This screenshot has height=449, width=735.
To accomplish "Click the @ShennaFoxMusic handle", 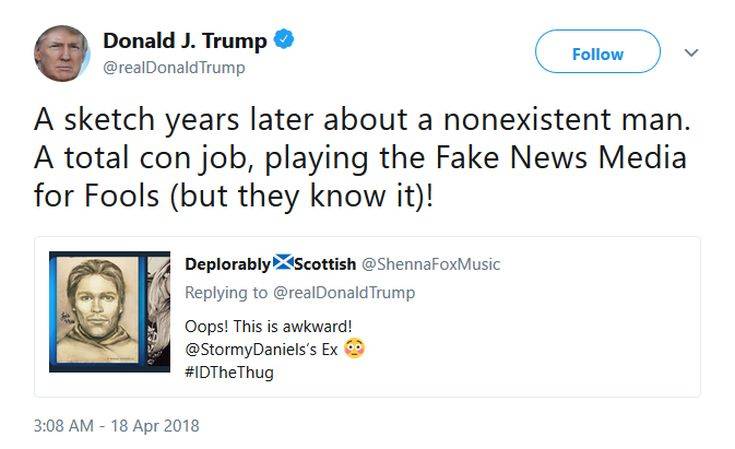I will tap(429, 264).
